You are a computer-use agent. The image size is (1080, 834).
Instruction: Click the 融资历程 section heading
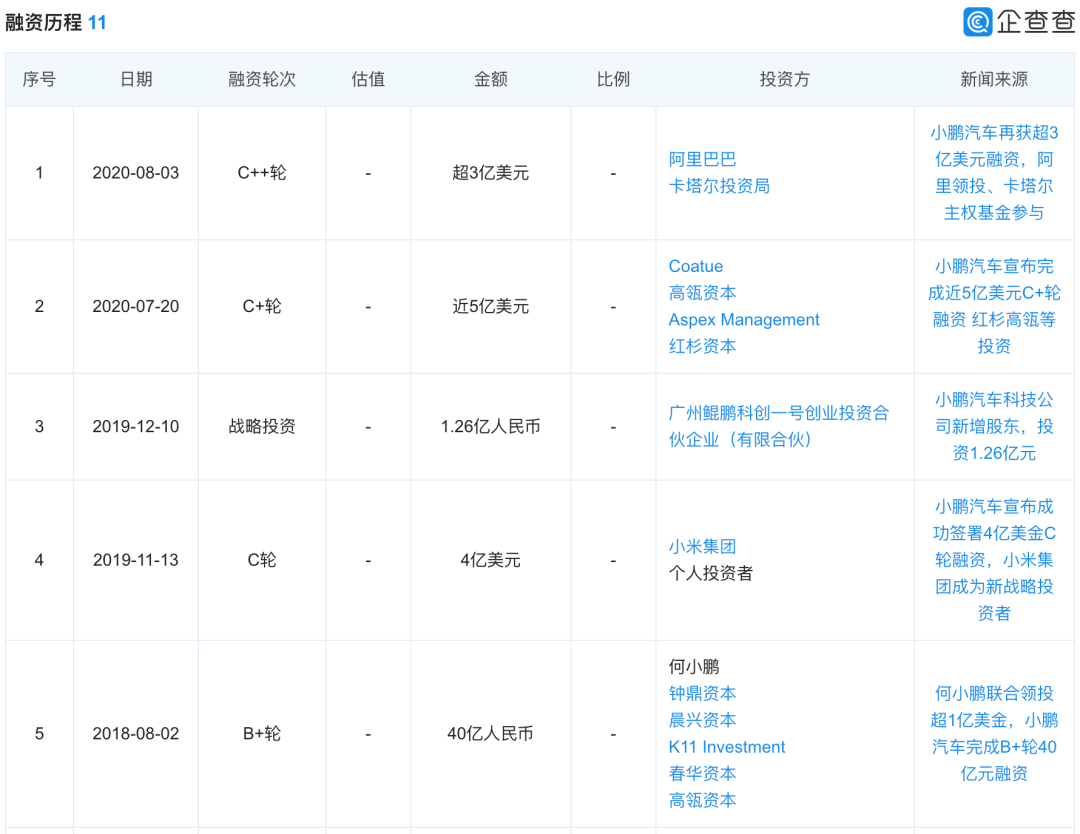[x=43, y=22]
